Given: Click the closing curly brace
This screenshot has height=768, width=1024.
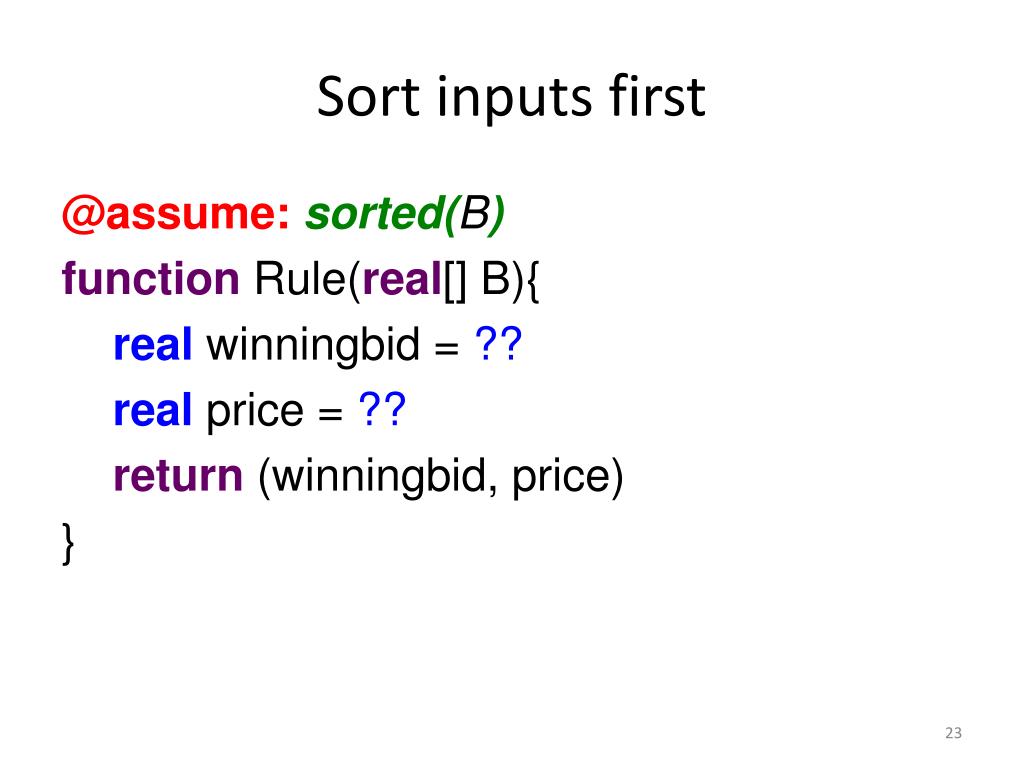Looking at the screenshot, I should (68, 542).
